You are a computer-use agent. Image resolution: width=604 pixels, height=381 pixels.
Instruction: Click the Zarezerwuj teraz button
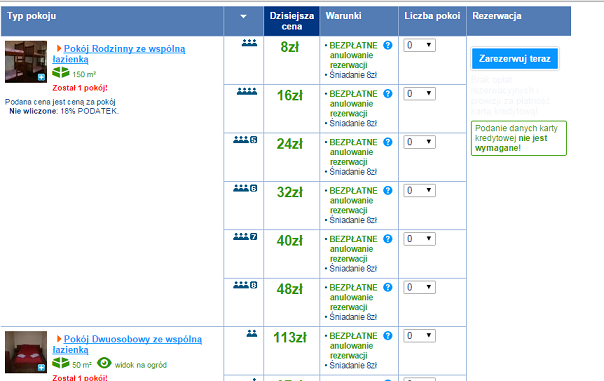[515, 59]
